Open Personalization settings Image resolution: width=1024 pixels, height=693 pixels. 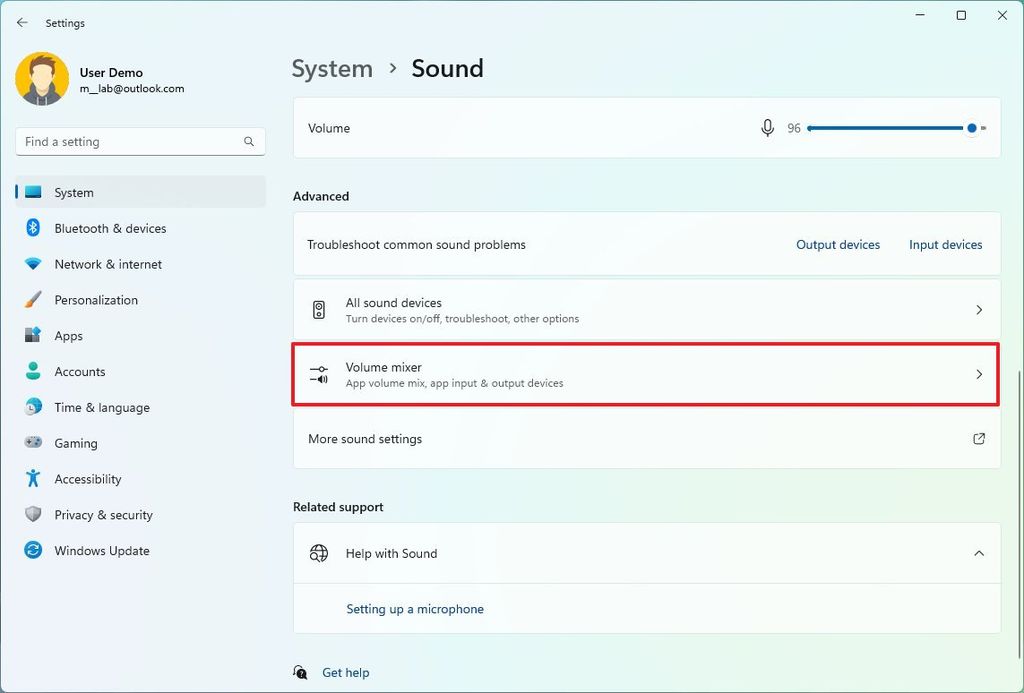pyautogui.click(x=96, y=300)
